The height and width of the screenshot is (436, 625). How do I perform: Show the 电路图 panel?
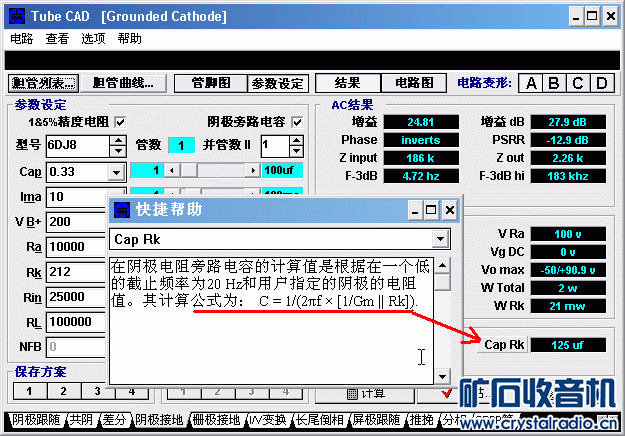coord(414,83)
